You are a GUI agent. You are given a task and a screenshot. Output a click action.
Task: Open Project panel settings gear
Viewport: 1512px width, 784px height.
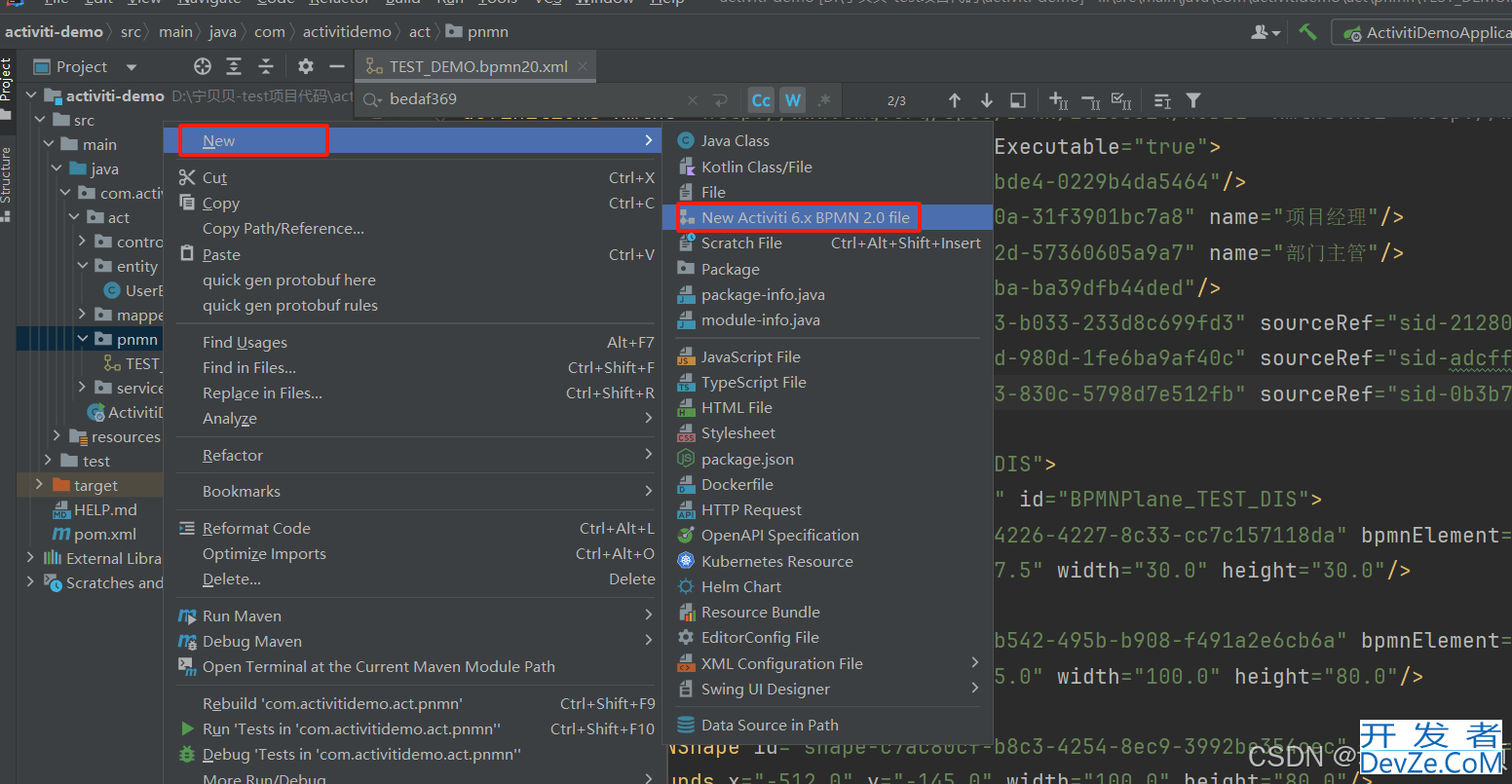(306, 66)
